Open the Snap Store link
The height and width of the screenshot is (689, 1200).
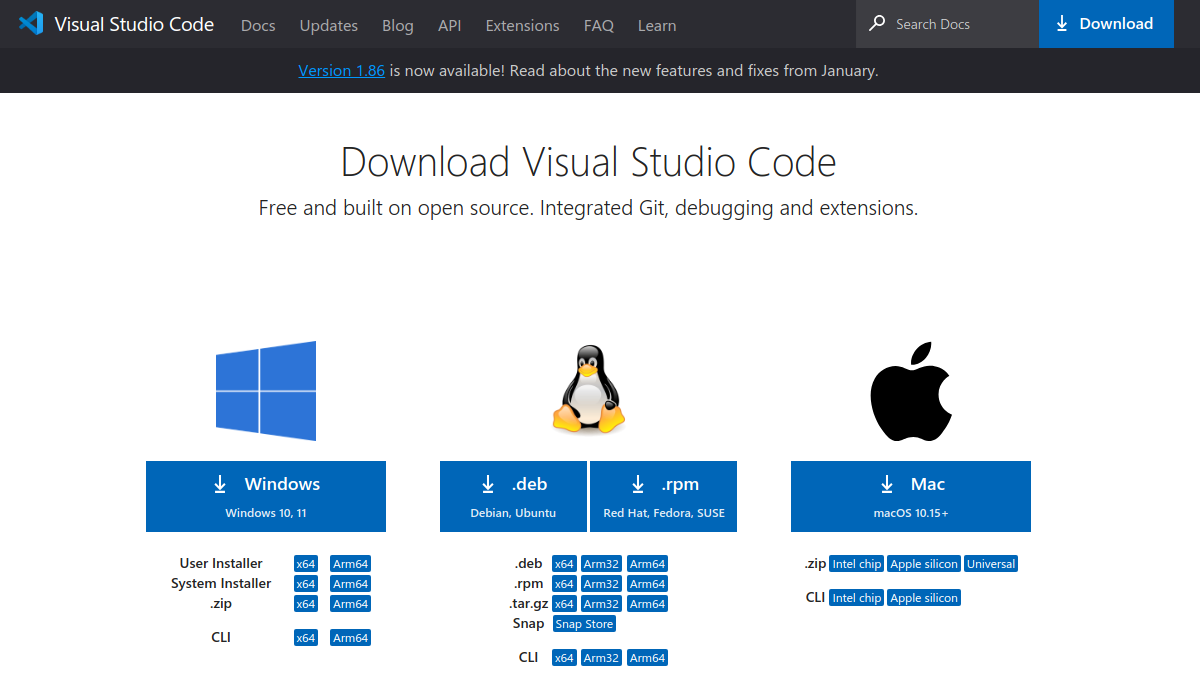[584, 623]
